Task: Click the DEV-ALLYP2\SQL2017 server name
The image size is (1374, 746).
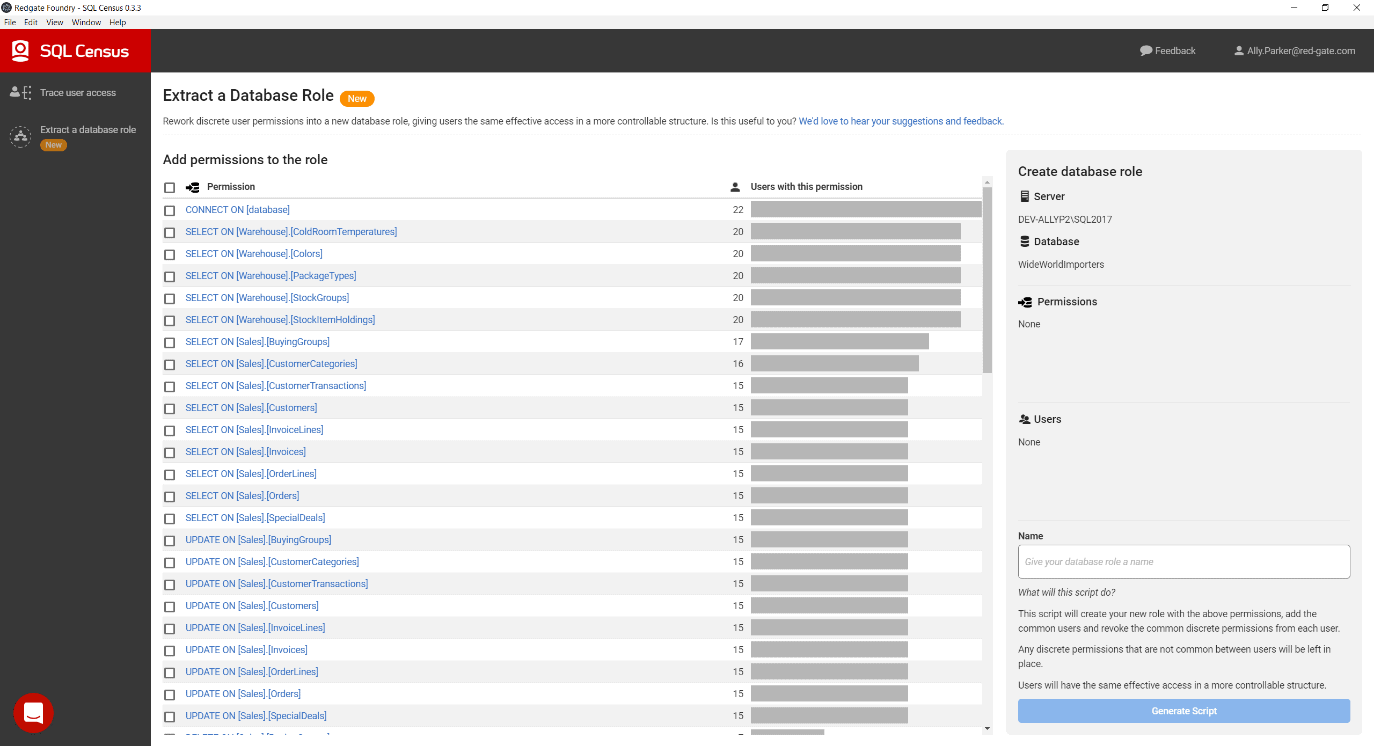Action: click(x=1065, y=219)
